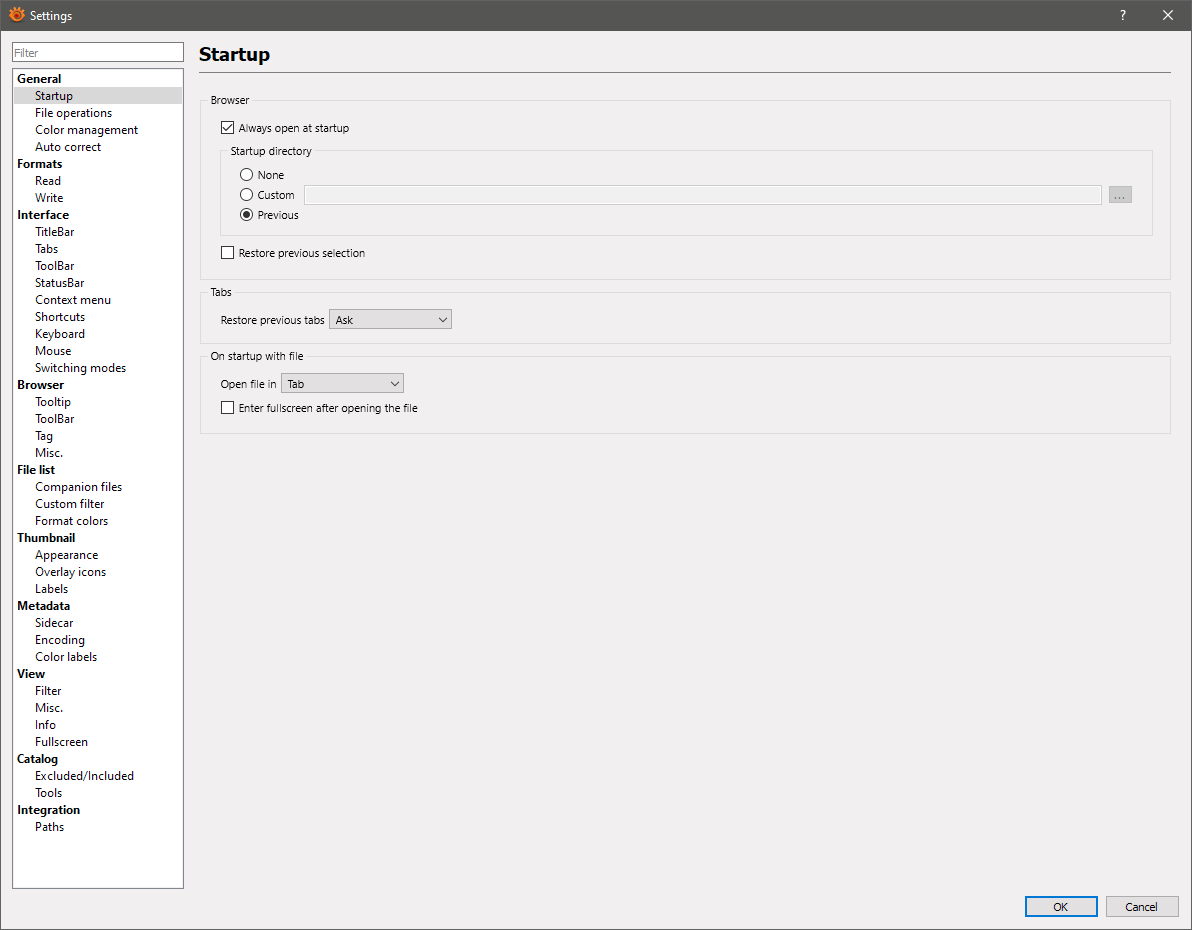Open Paths under Integration

click(49, 827)
